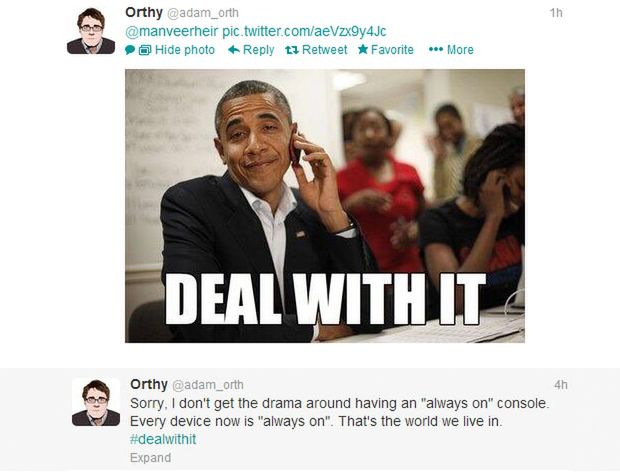Expand the "always on" console tweet
The width and height of the screenshot is (620, 472).
coord(151,457)
